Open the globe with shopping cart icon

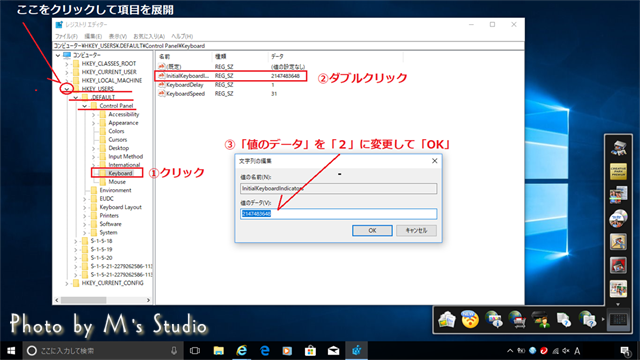(x=517, y=320)
